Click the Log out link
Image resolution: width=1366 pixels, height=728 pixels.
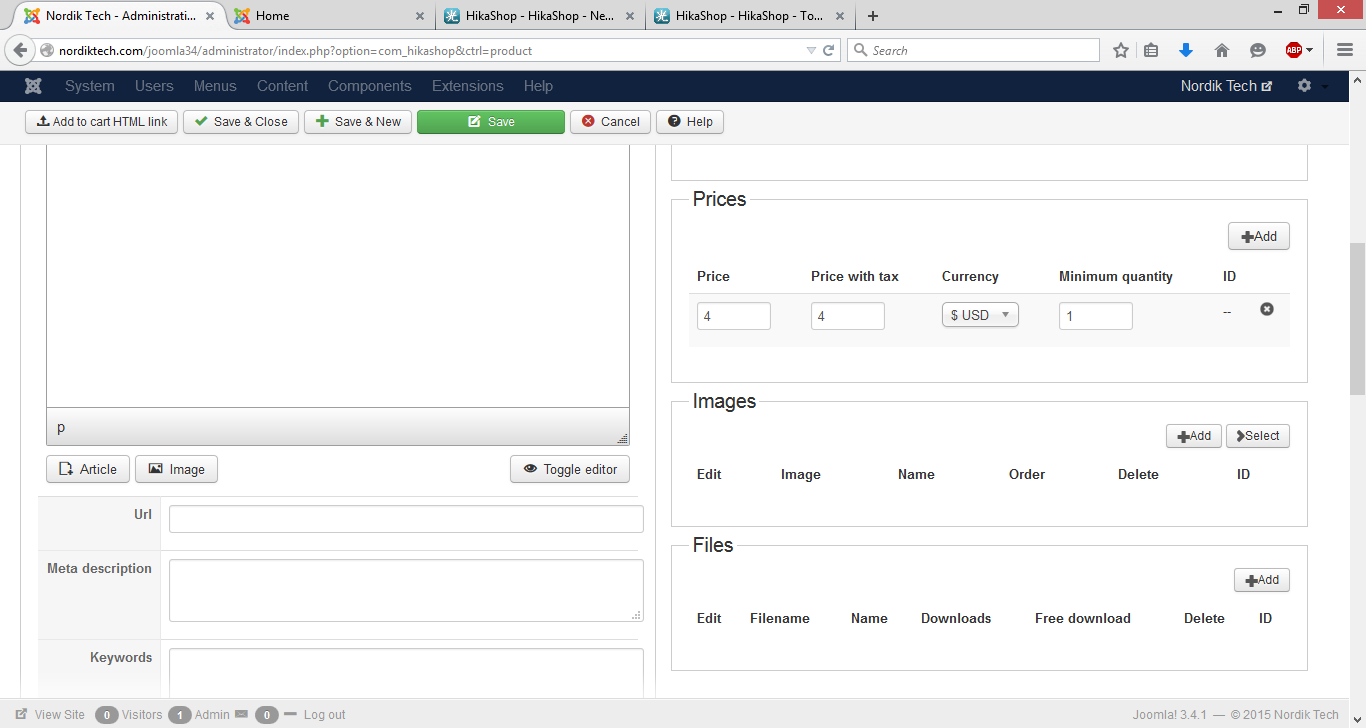coord(324,715)
